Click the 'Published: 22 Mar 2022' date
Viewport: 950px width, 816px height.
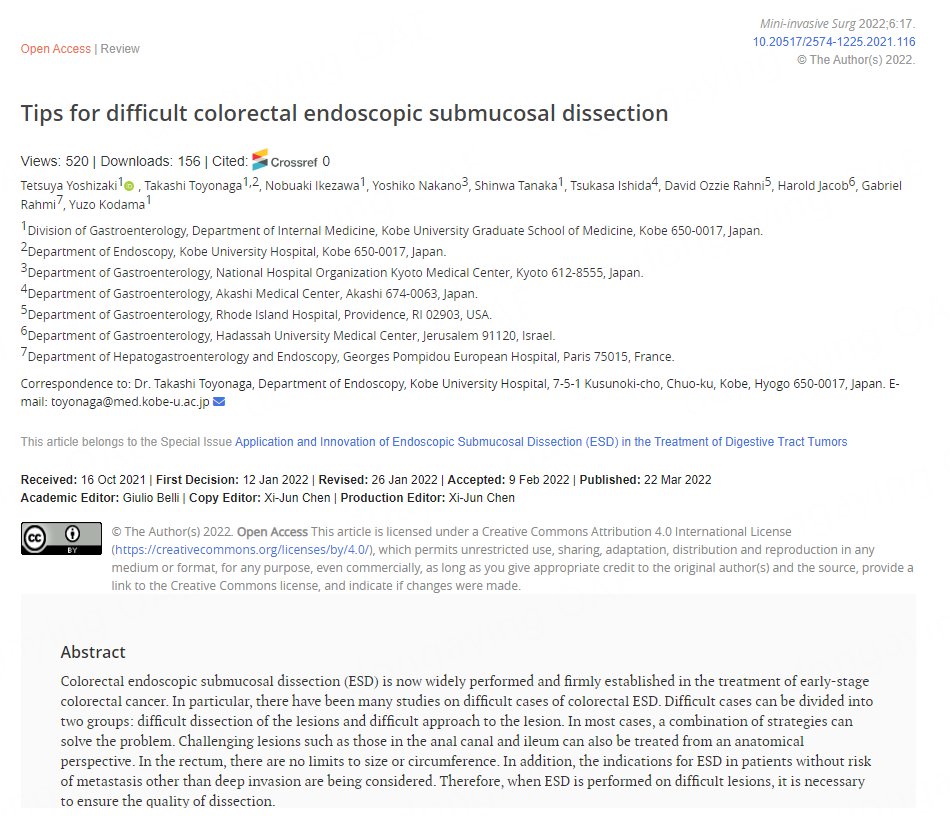point(645,480)
